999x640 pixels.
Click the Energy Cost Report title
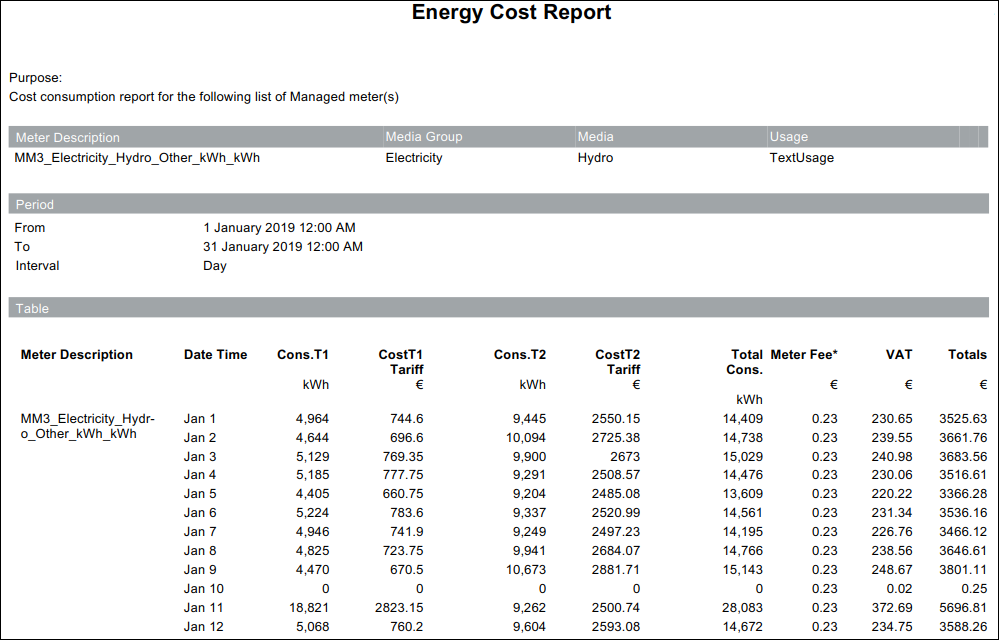511,13
